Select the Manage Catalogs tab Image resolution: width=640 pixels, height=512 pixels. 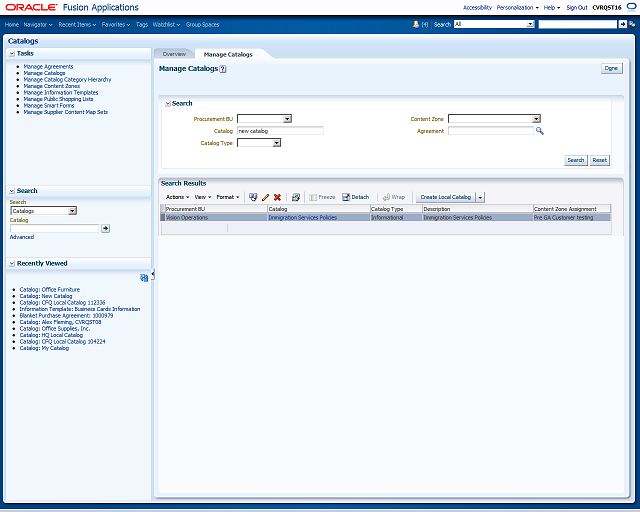228,54
